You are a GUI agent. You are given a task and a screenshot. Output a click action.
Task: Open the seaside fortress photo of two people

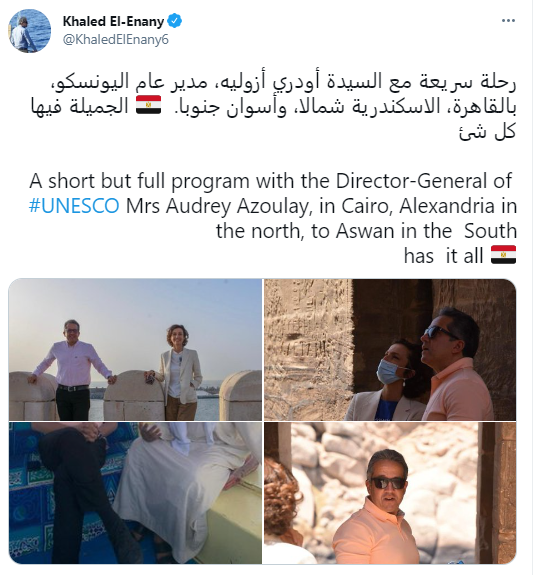pyautogui.click(x=135, y=349)
